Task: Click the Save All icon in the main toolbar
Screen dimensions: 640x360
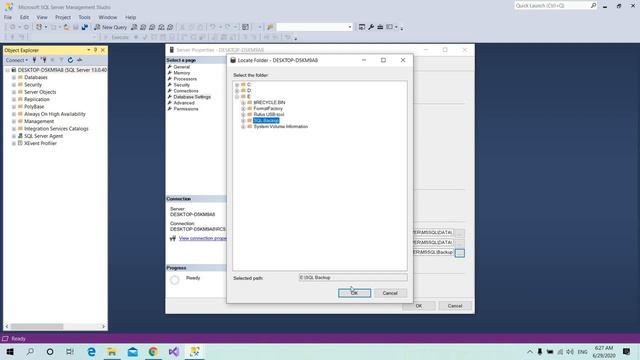Action: click(x=84, y=27)
